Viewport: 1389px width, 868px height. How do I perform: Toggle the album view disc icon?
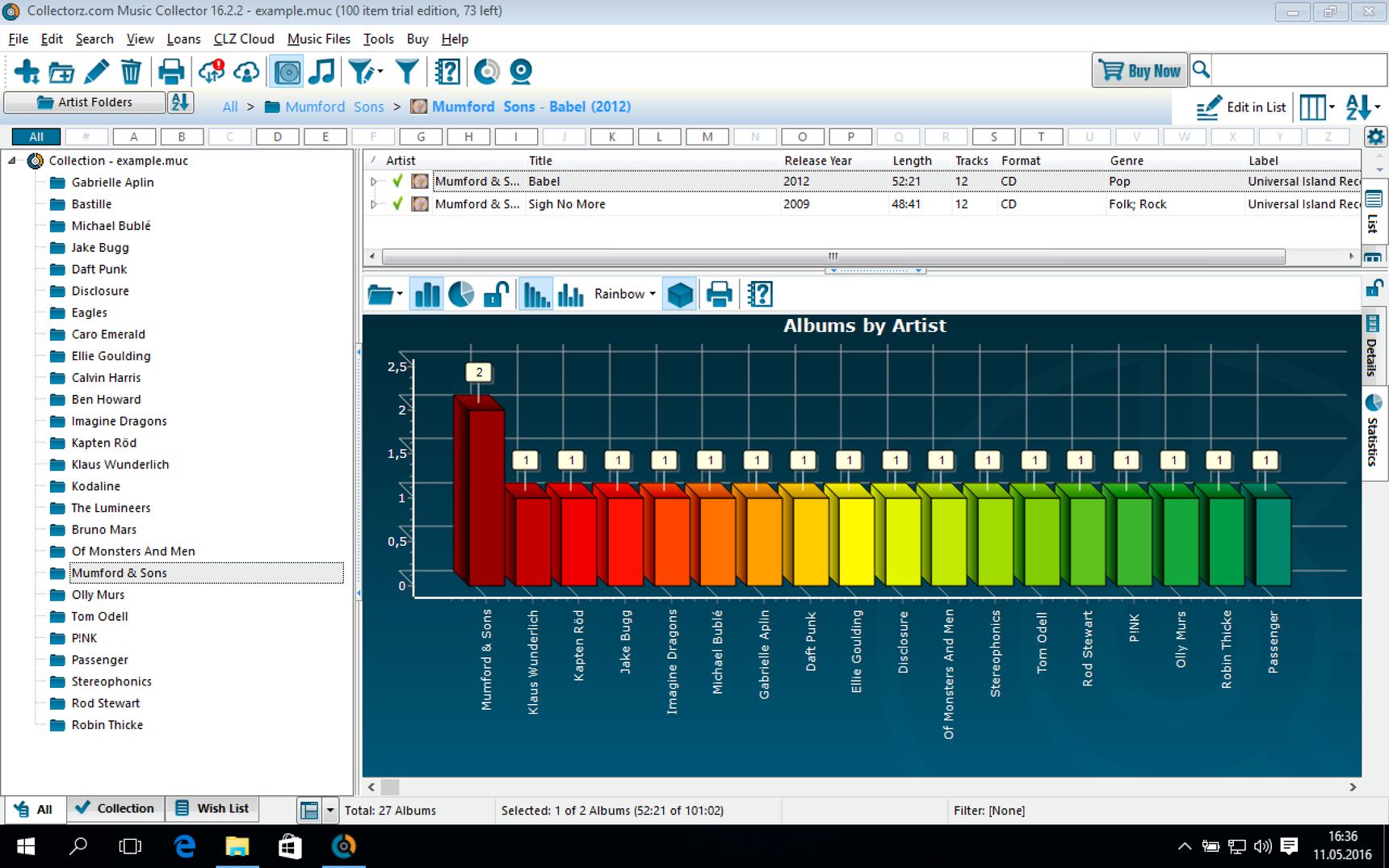[287, 72]
